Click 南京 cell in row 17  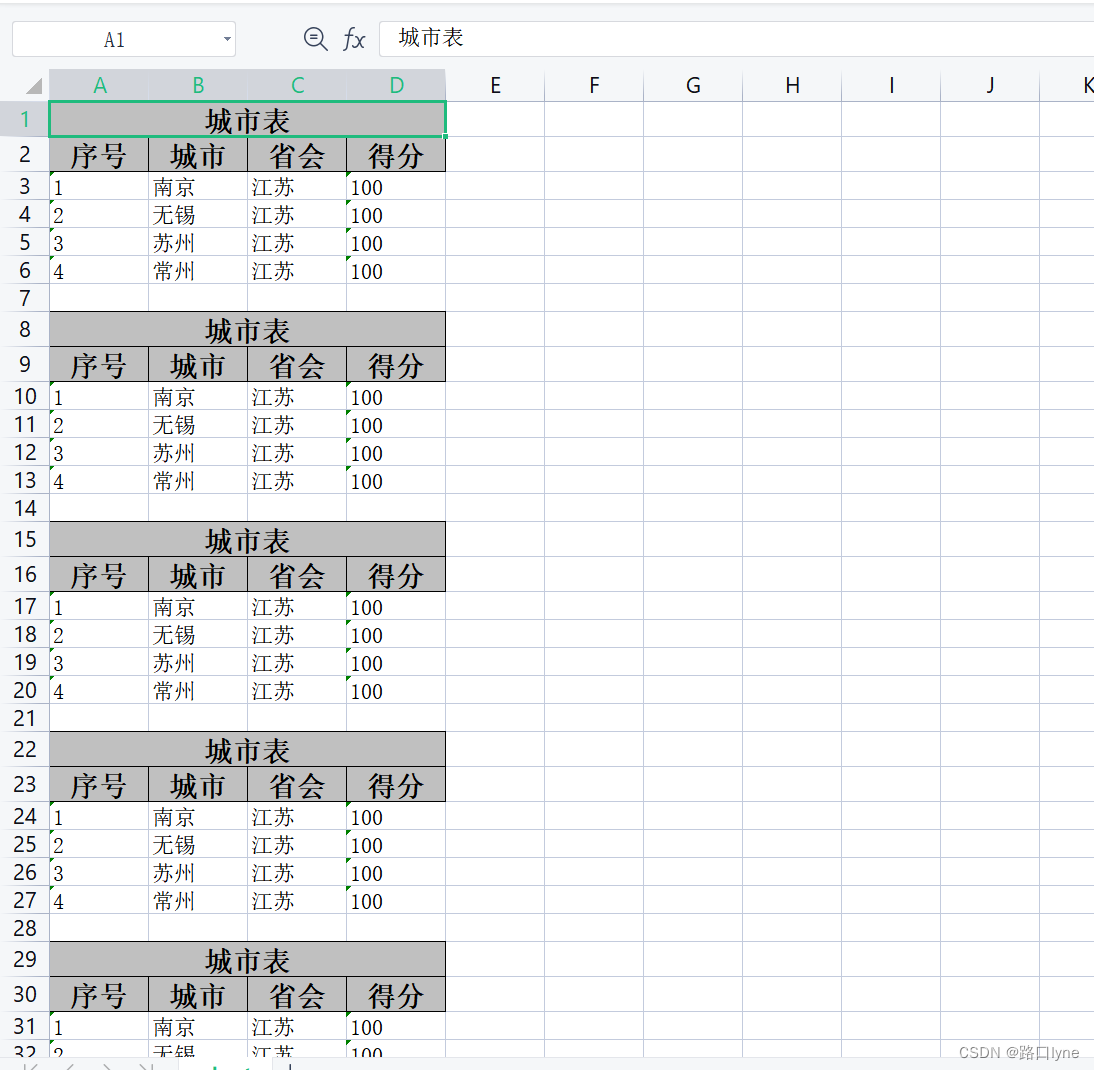click(198, 606)
